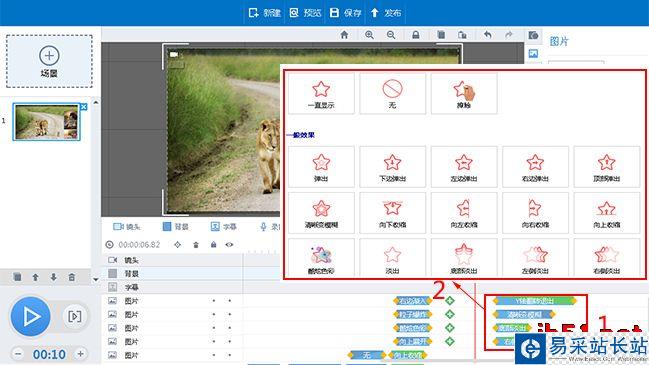Switch to the 镜头 (camera) tab
The height and width of the screenshot is (365, 649).
pos(127,227)
